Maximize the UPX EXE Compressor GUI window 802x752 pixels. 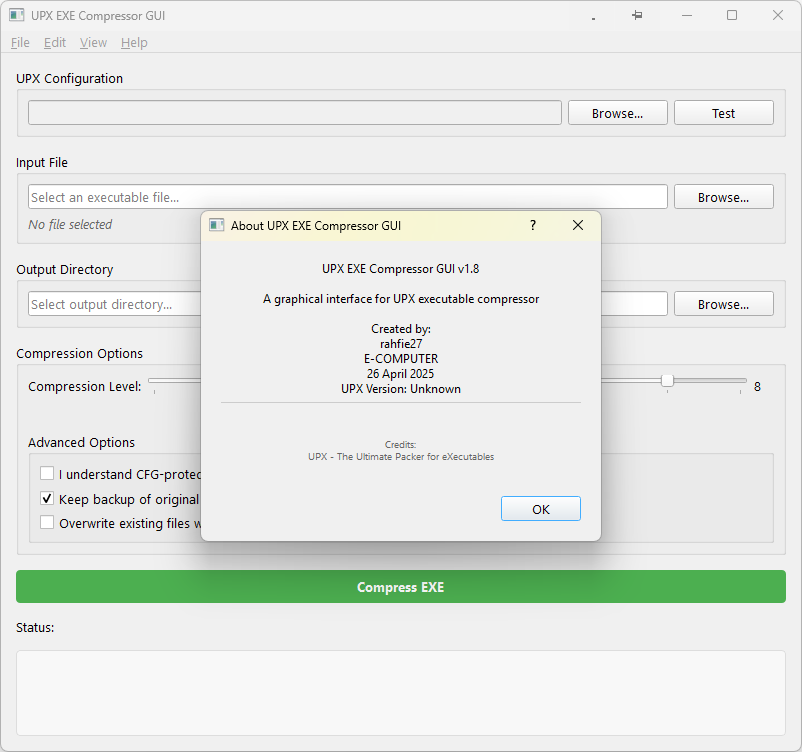pyautogui.click(x=732, y=15)
